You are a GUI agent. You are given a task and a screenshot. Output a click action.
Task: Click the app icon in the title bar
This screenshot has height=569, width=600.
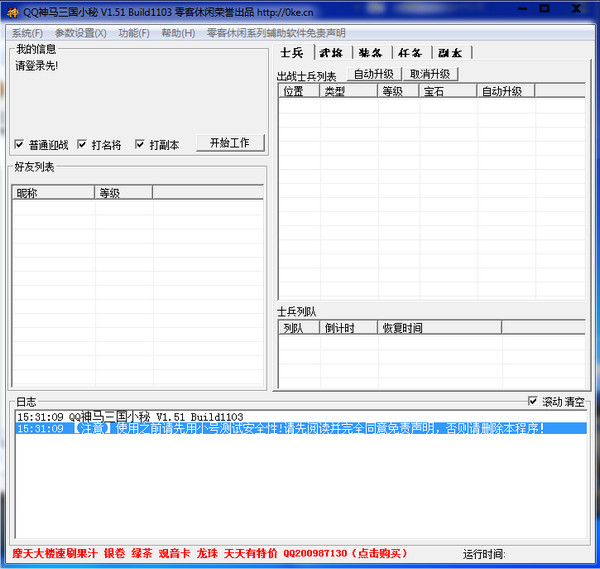coord(12,12)
